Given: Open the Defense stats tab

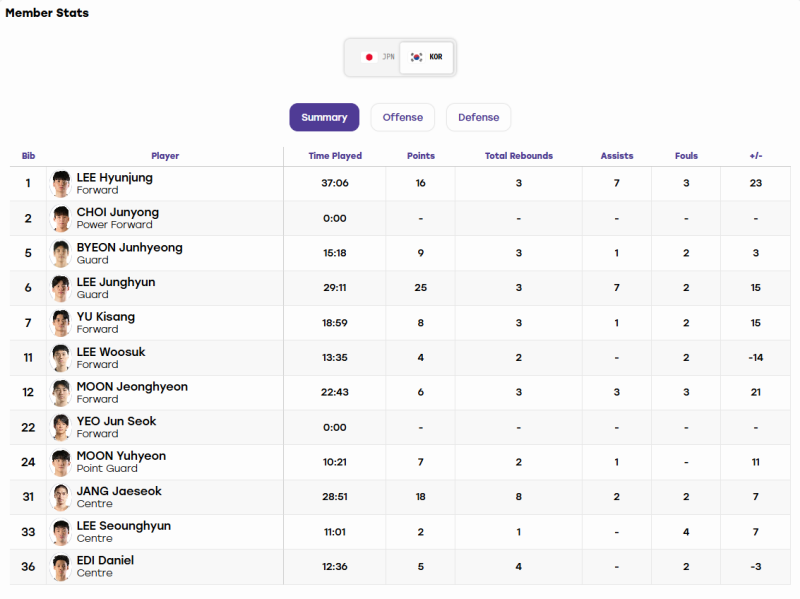Looking at the screenshot, I should tap(479, 117).
